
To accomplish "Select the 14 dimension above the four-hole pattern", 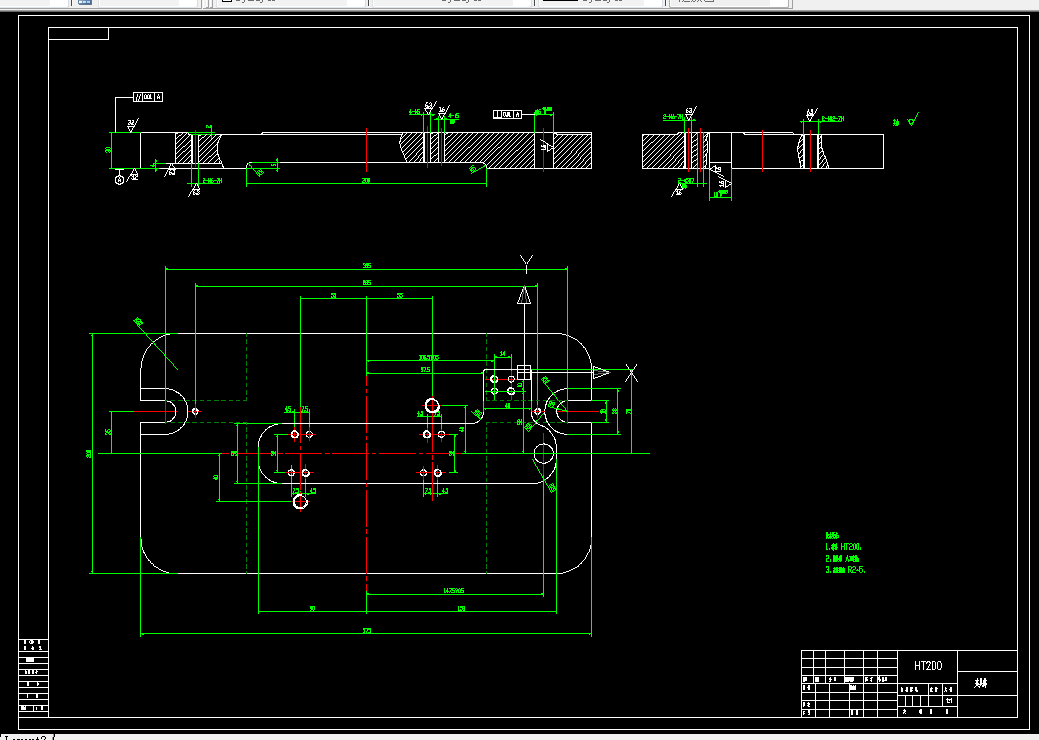I will pos(502,354).
